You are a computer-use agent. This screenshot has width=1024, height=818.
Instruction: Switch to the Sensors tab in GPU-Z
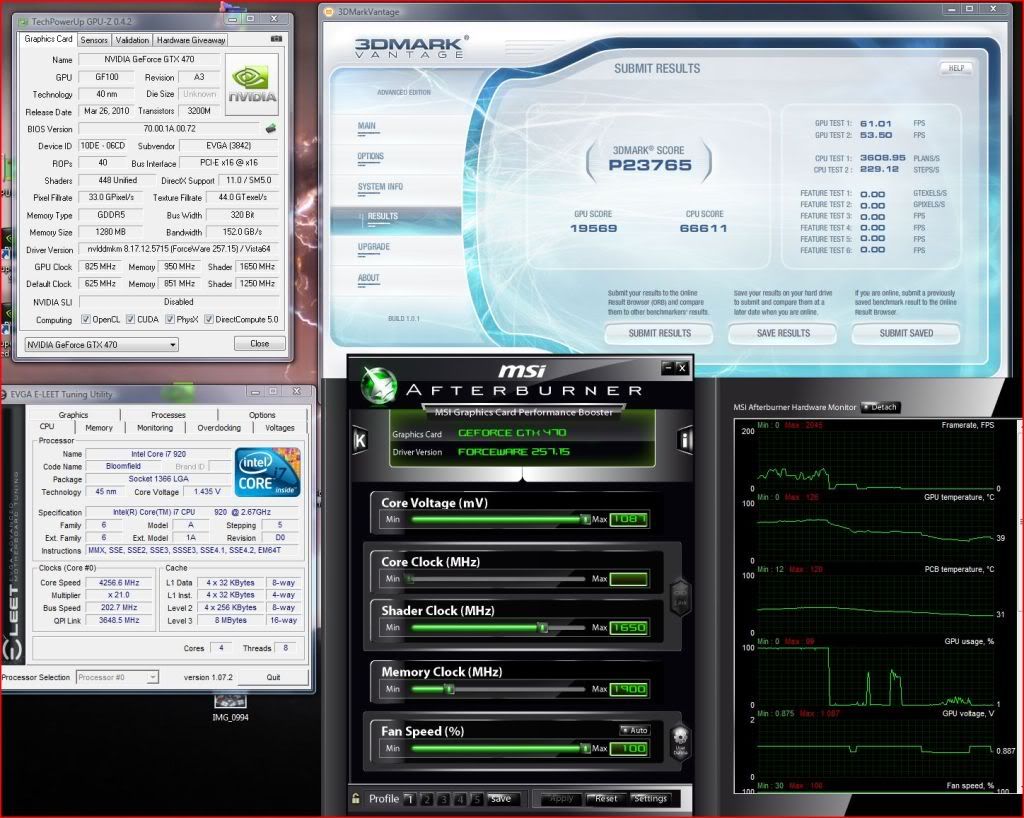pyautogui.click(x=94, y=40)
